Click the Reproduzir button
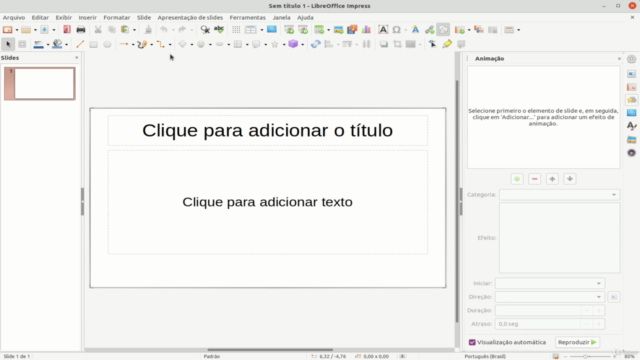 coord(577,342)
